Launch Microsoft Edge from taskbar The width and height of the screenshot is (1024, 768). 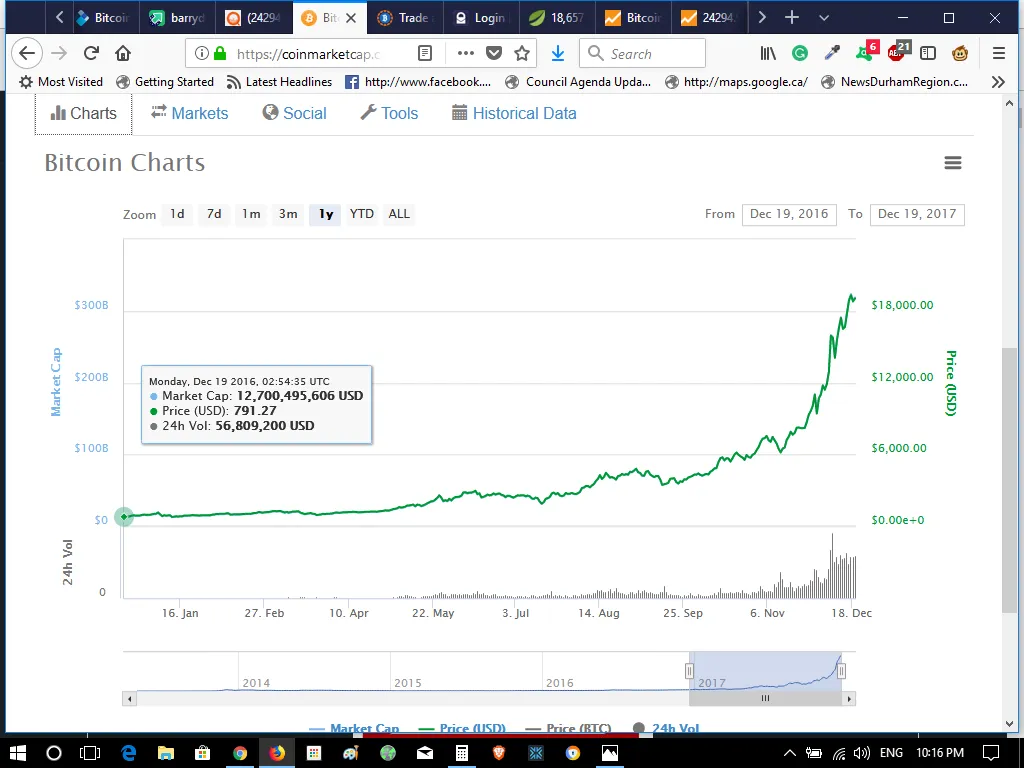pos(128,753)
